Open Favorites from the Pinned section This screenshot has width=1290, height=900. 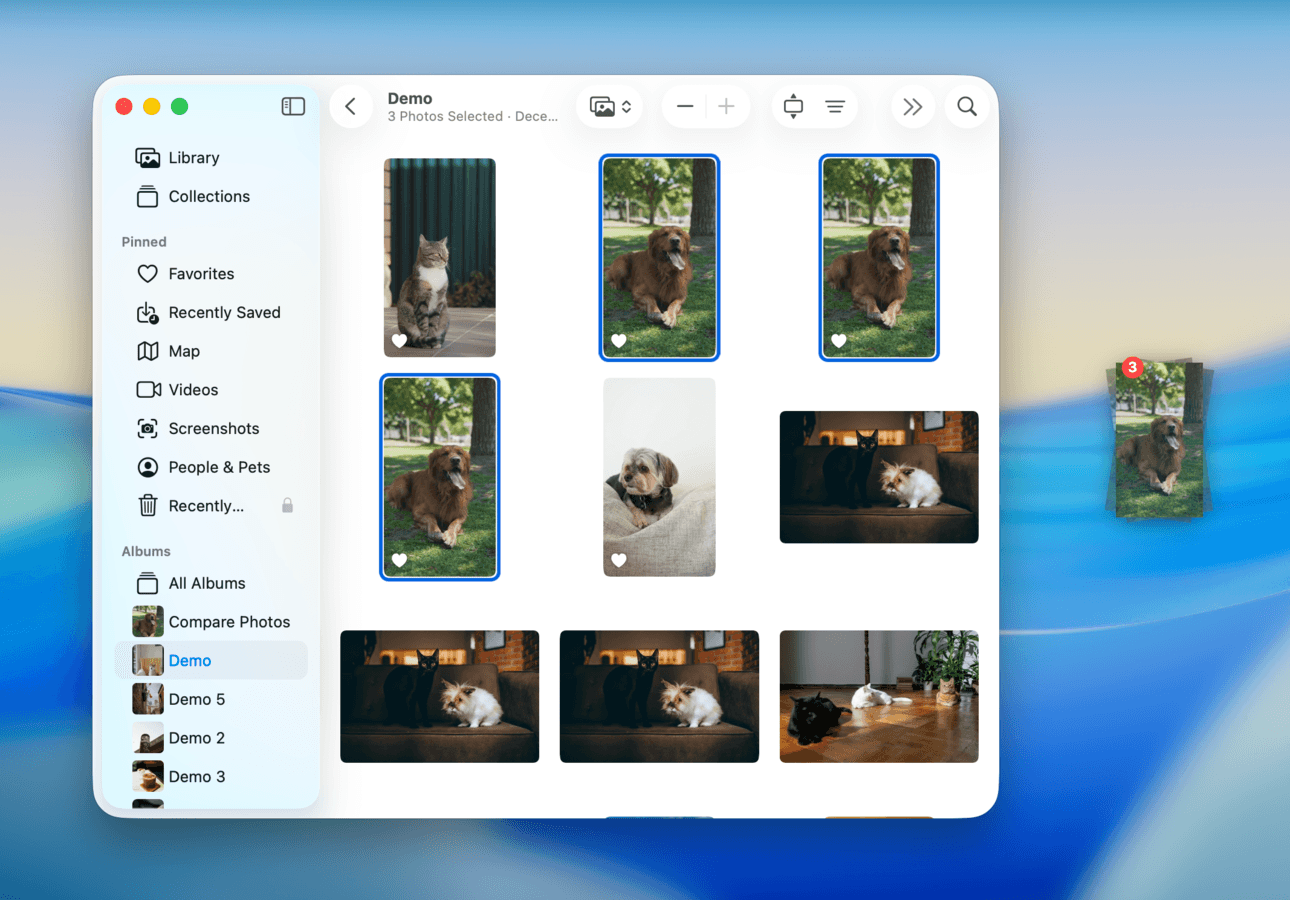[x=211, y=274]
